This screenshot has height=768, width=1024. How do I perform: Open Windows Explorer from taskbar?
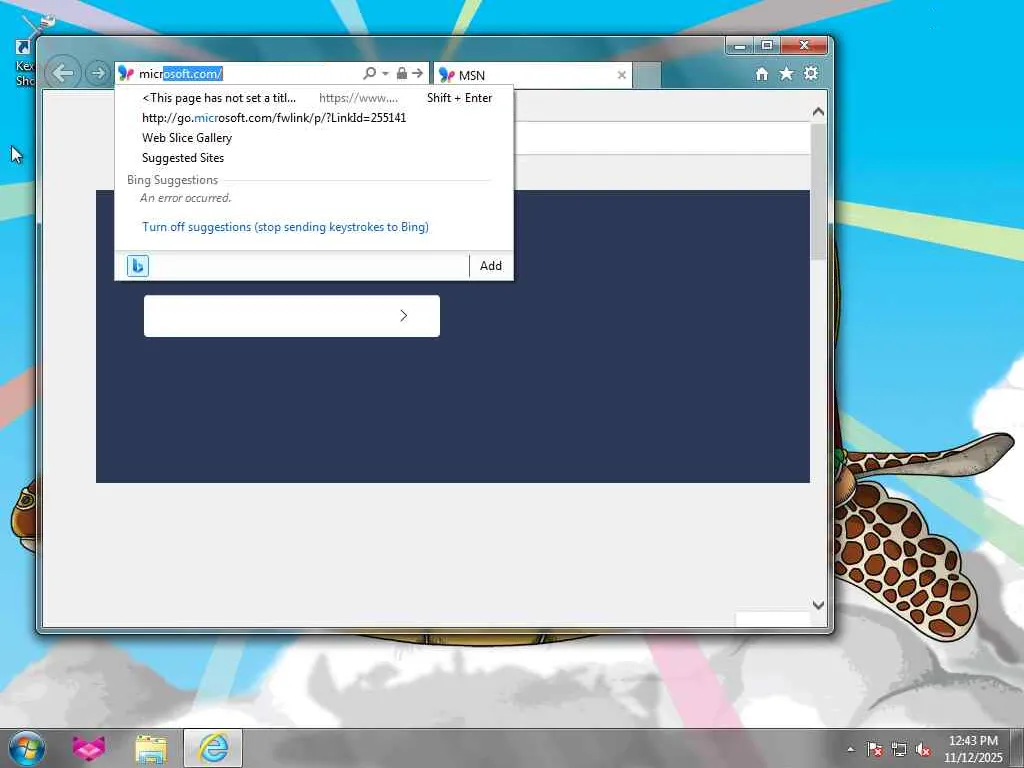click(152, 748)
